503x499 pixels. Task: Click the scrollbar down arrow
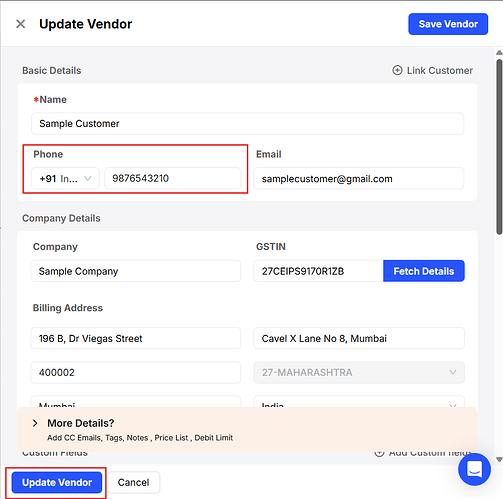[x=499, y=460]
